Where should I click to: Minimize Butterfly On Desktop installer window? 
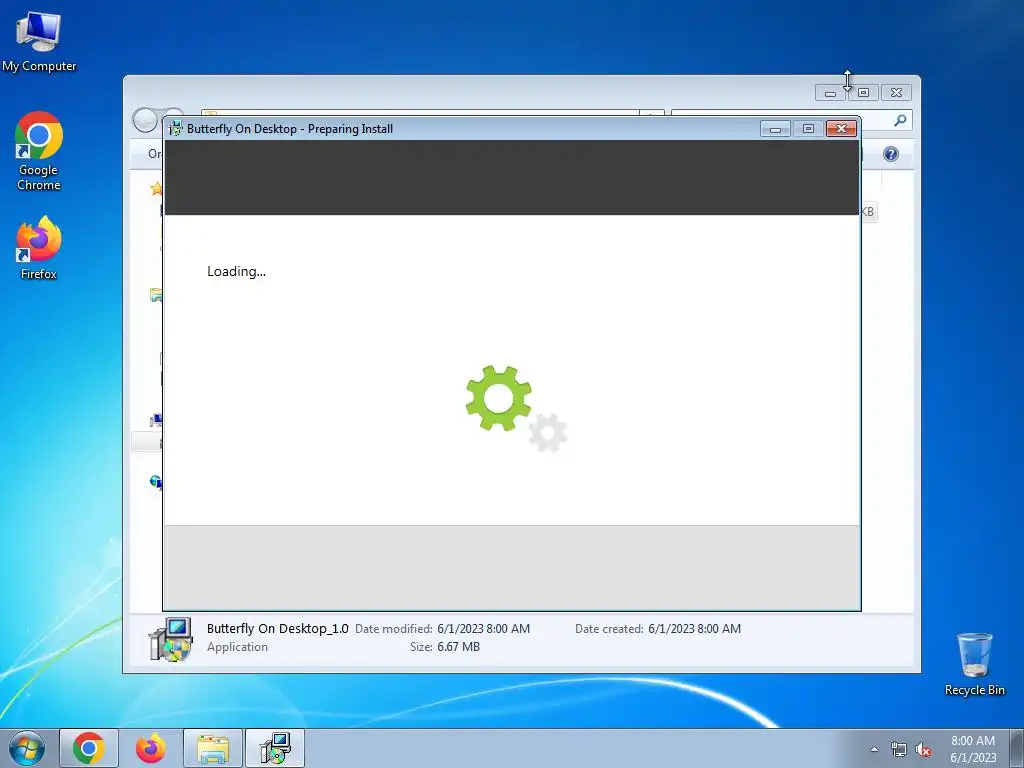[x=775, y=129]
